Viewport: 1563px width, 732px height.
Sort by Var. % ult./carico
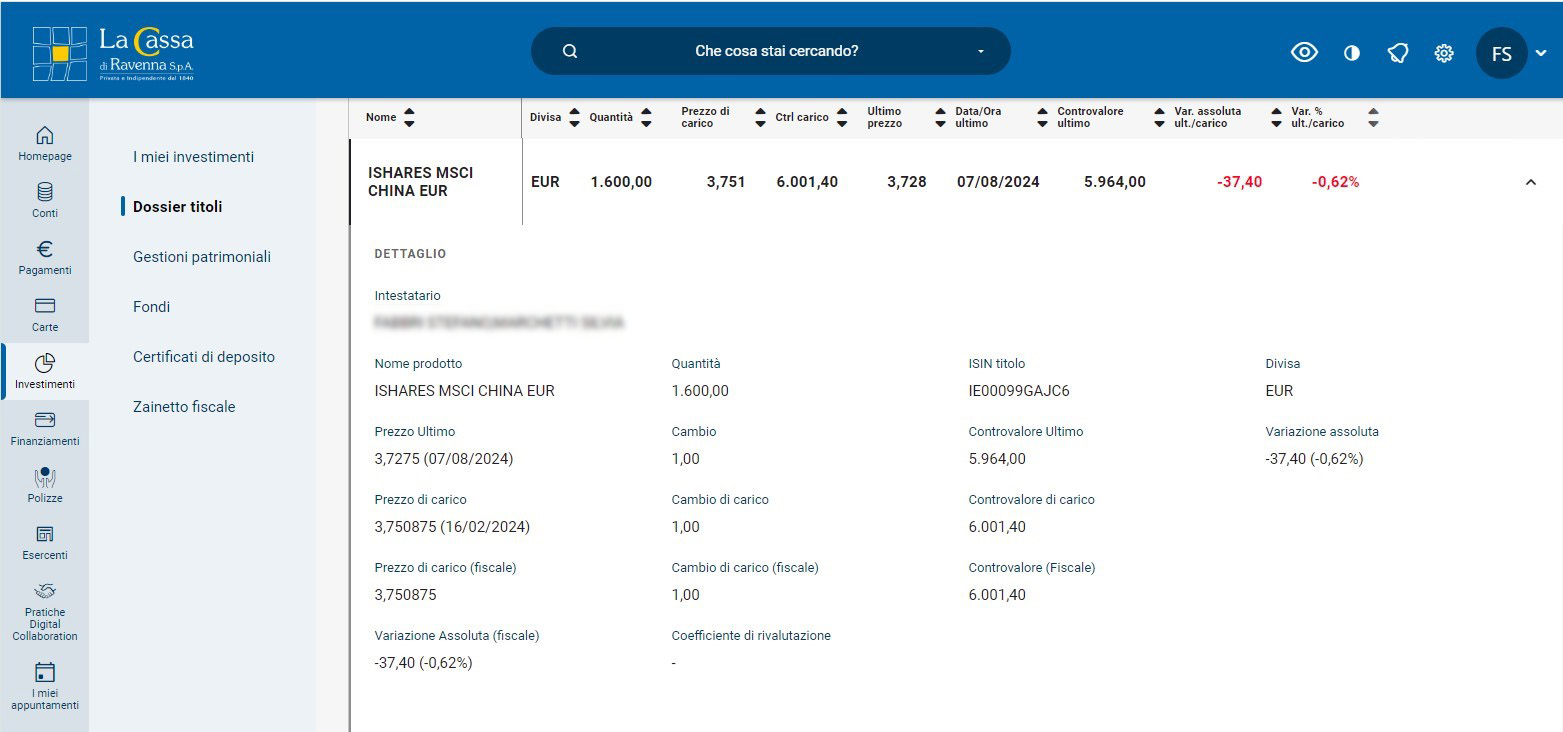1373,118
